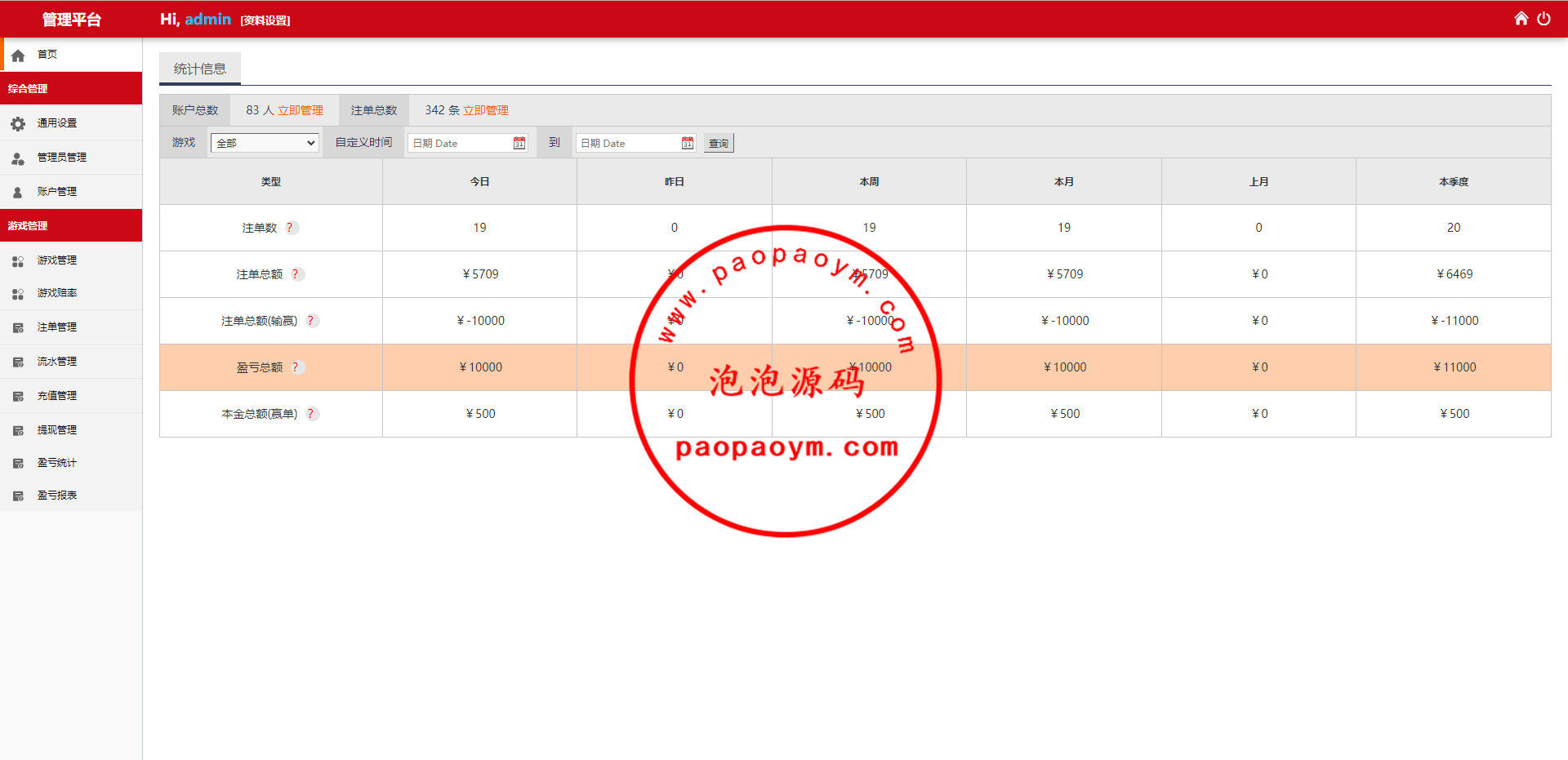1568x760 pixels.
Task: Open 首页 in the sidebar
Action: (x=71, y=55)
